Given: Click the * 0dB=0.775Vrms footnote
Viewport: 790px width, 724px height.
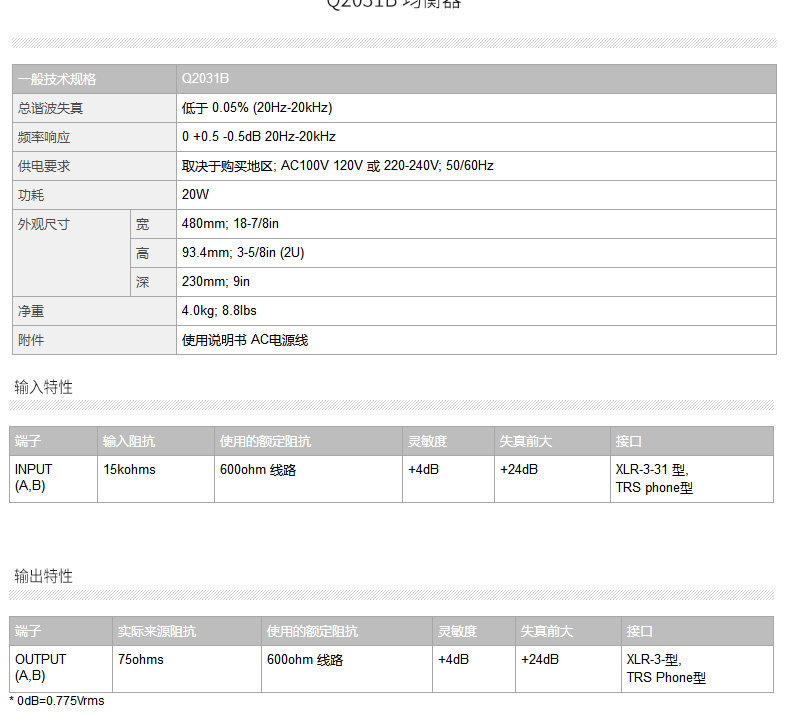Looking at the screenshot, I should 57,701.
